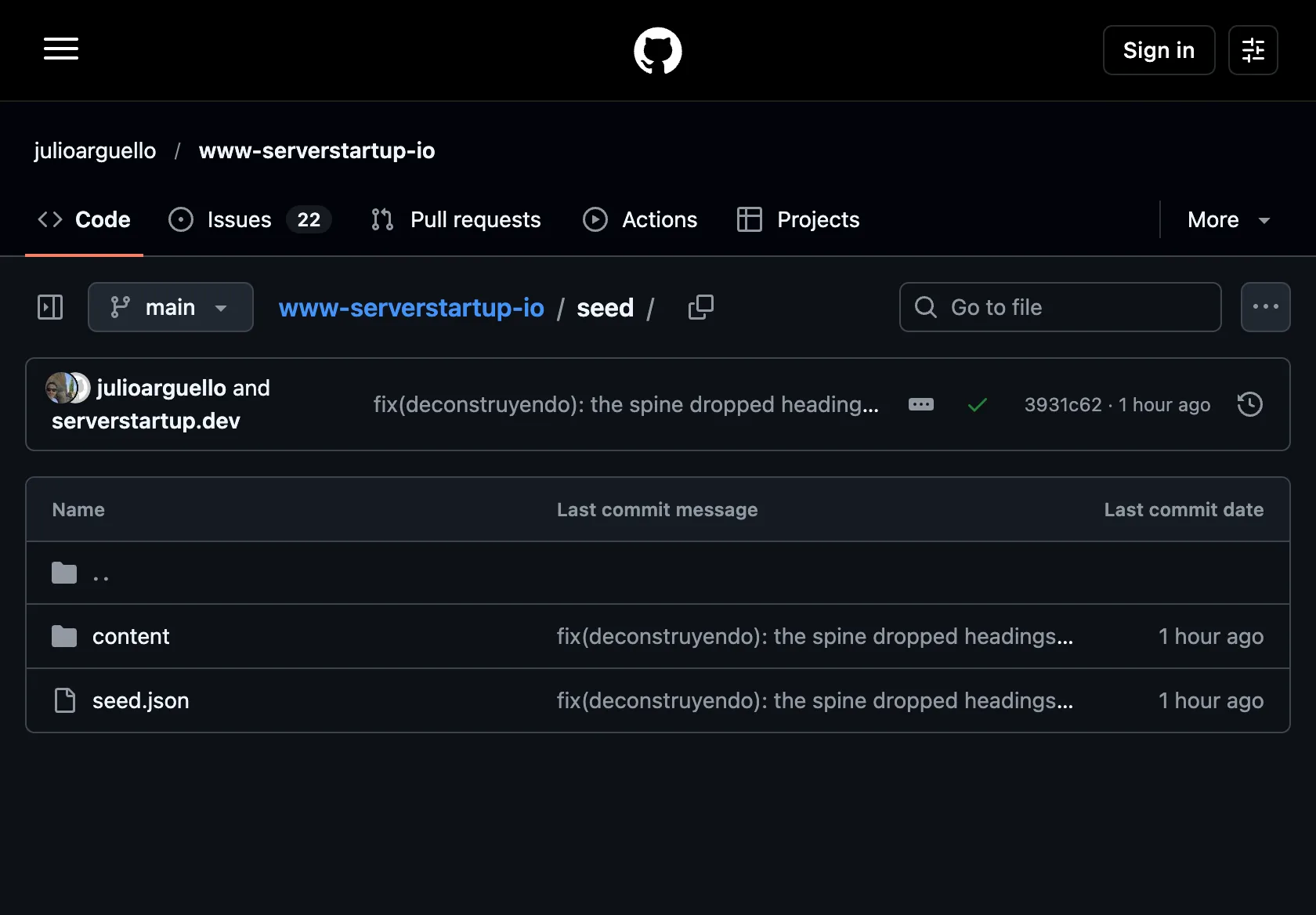Open commit hash 3931c62
This screenshot has width=1316, height=915.
[1063, 404]
